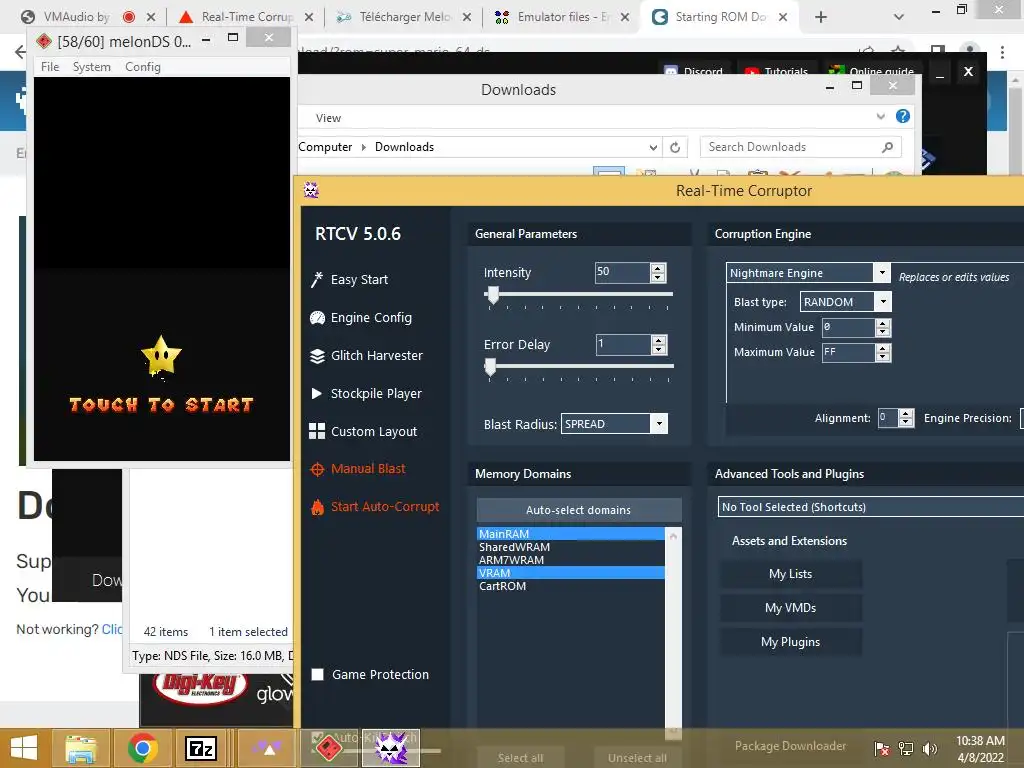1024x768 pixels.
Task: Open the Nightmare Engine dropdown
Action: 882,272
